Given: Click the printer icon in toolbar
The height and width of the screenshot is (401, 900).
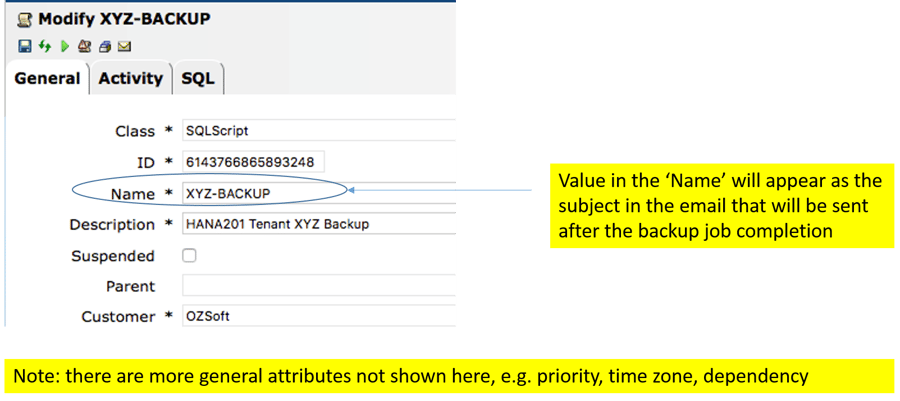Looking at the screenshot, I should tap(104, 46).
